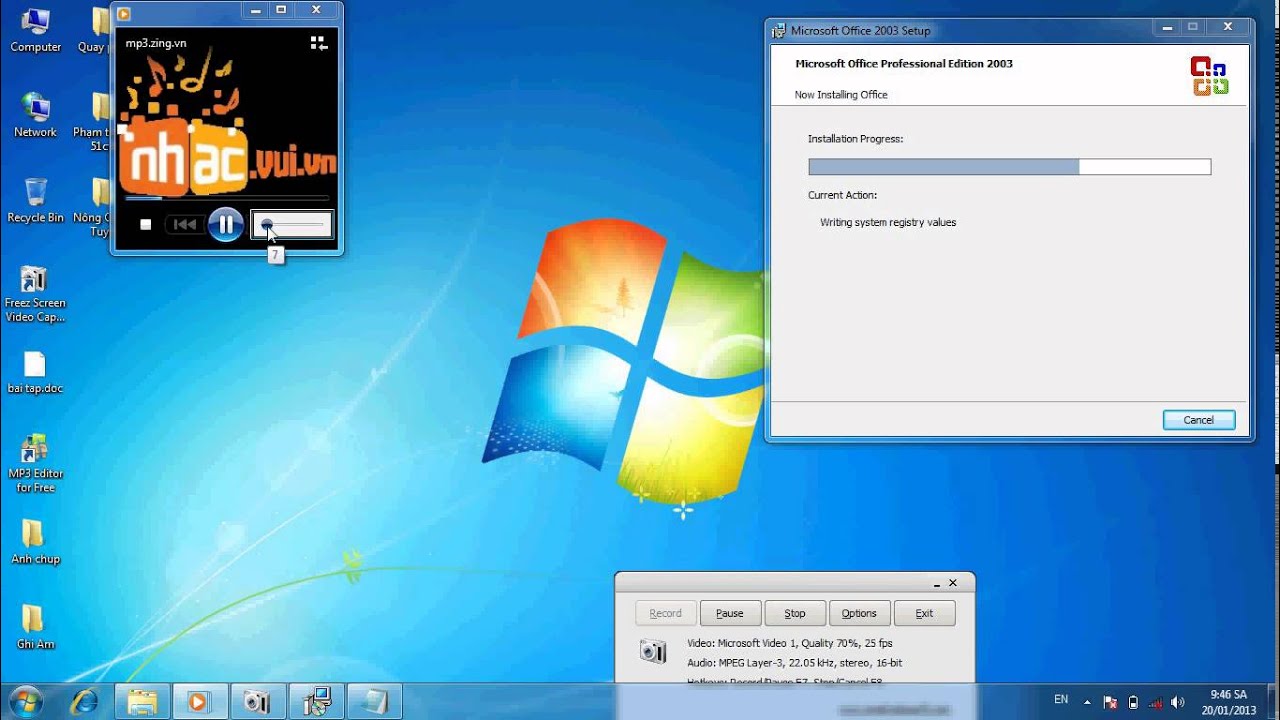The image size is (1280, 720).
Task: Click the Office Setup title bar icon
Action: [x=778, y=30]
